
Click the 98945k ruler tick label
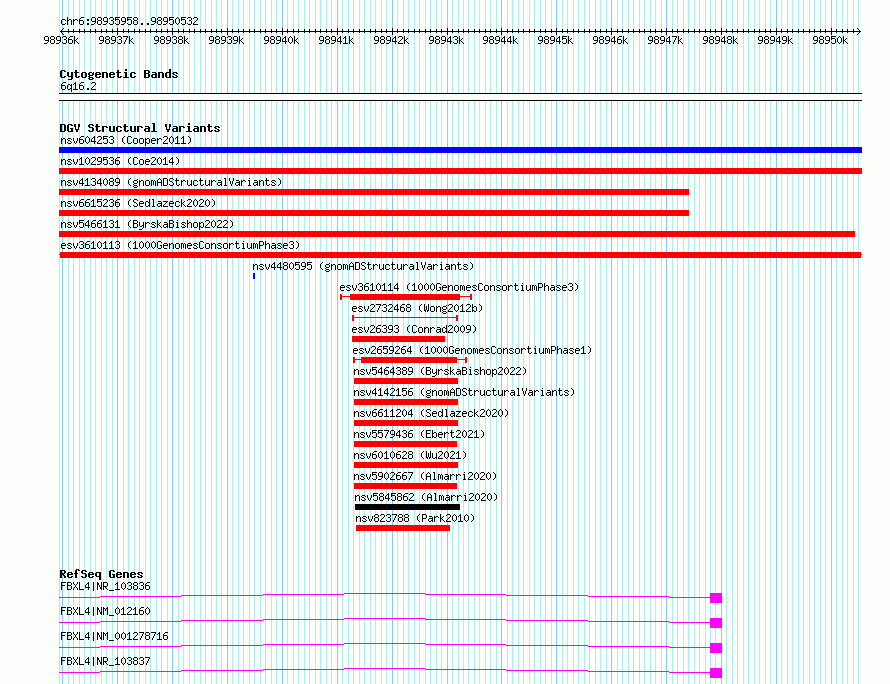coord(555,40)
